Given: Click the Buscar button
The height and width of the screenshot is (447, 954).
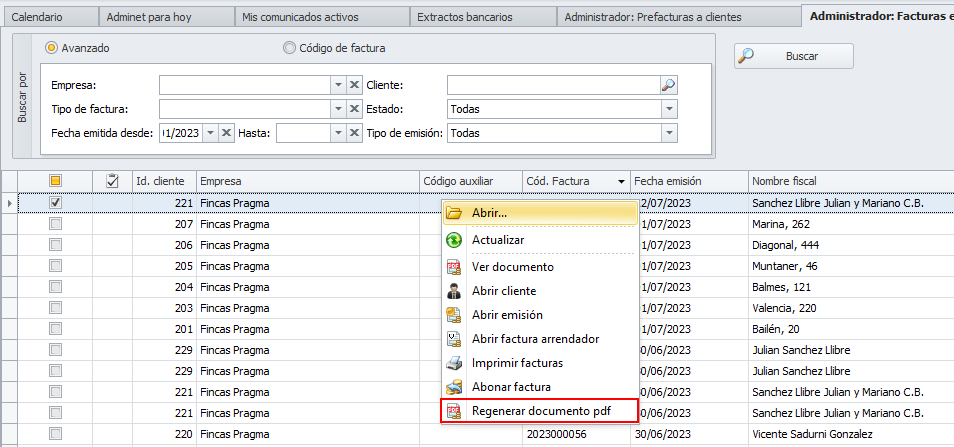Looking at the screenshot, I should [793, 56].
